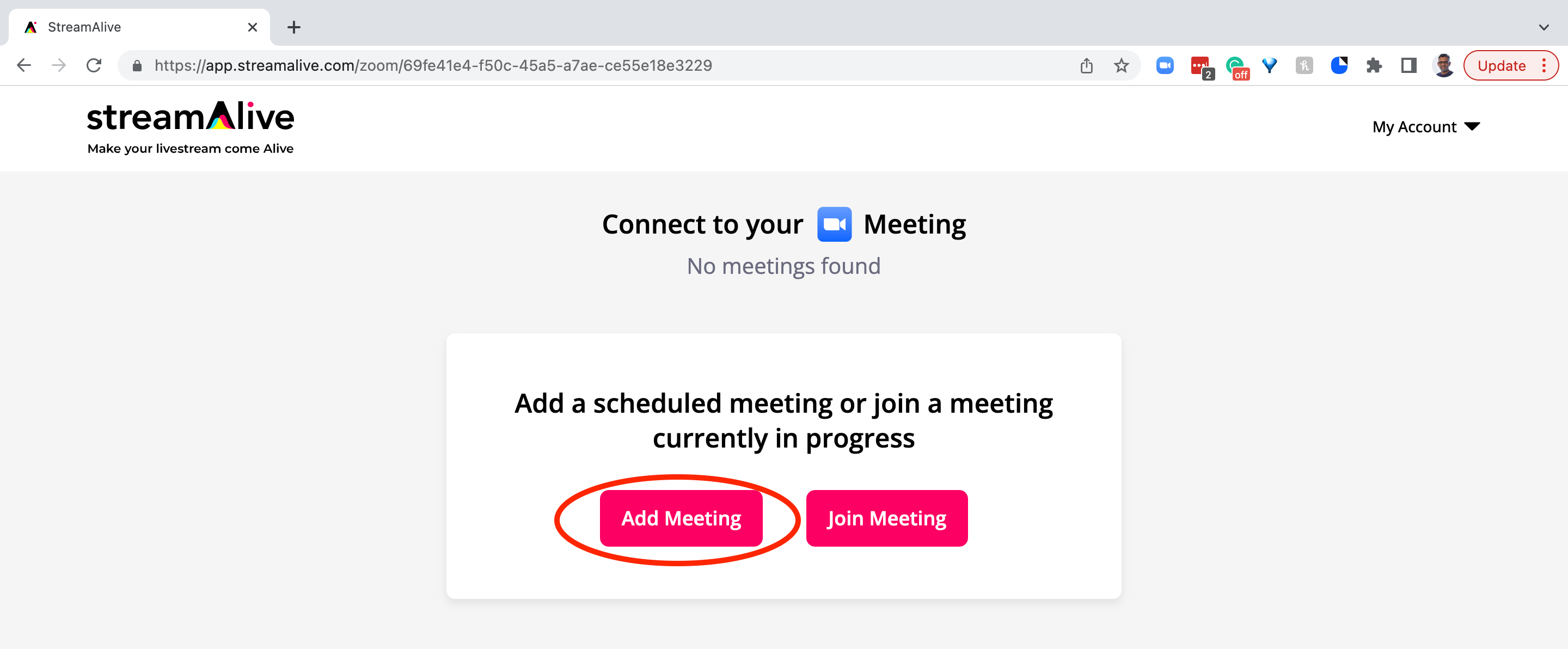Open a new tab with the plus button
Viewport: 1568px width, 649px height.
click(293, 27)
